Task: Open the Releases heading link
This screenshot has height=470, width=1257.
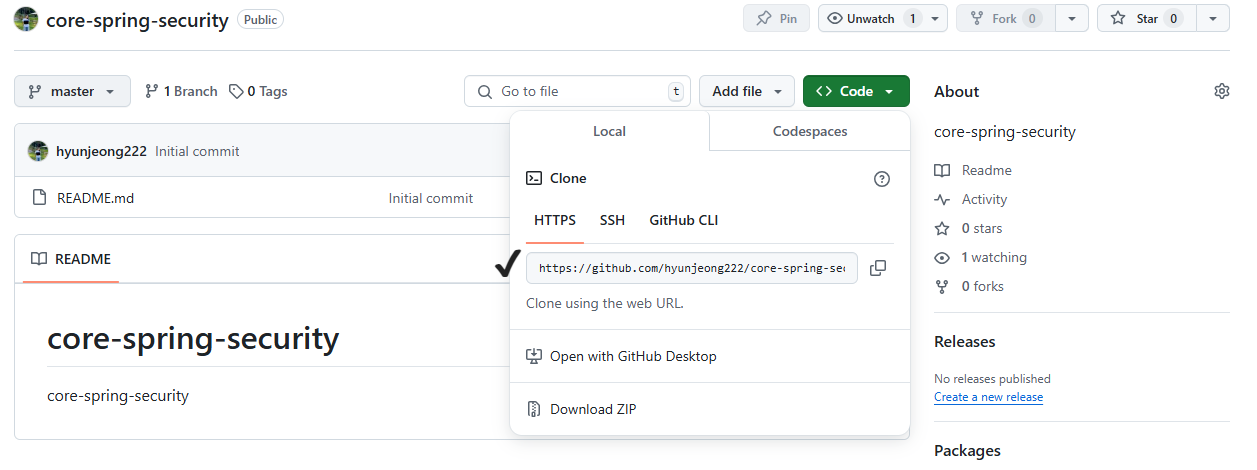Action: click(x=965, y=342)
